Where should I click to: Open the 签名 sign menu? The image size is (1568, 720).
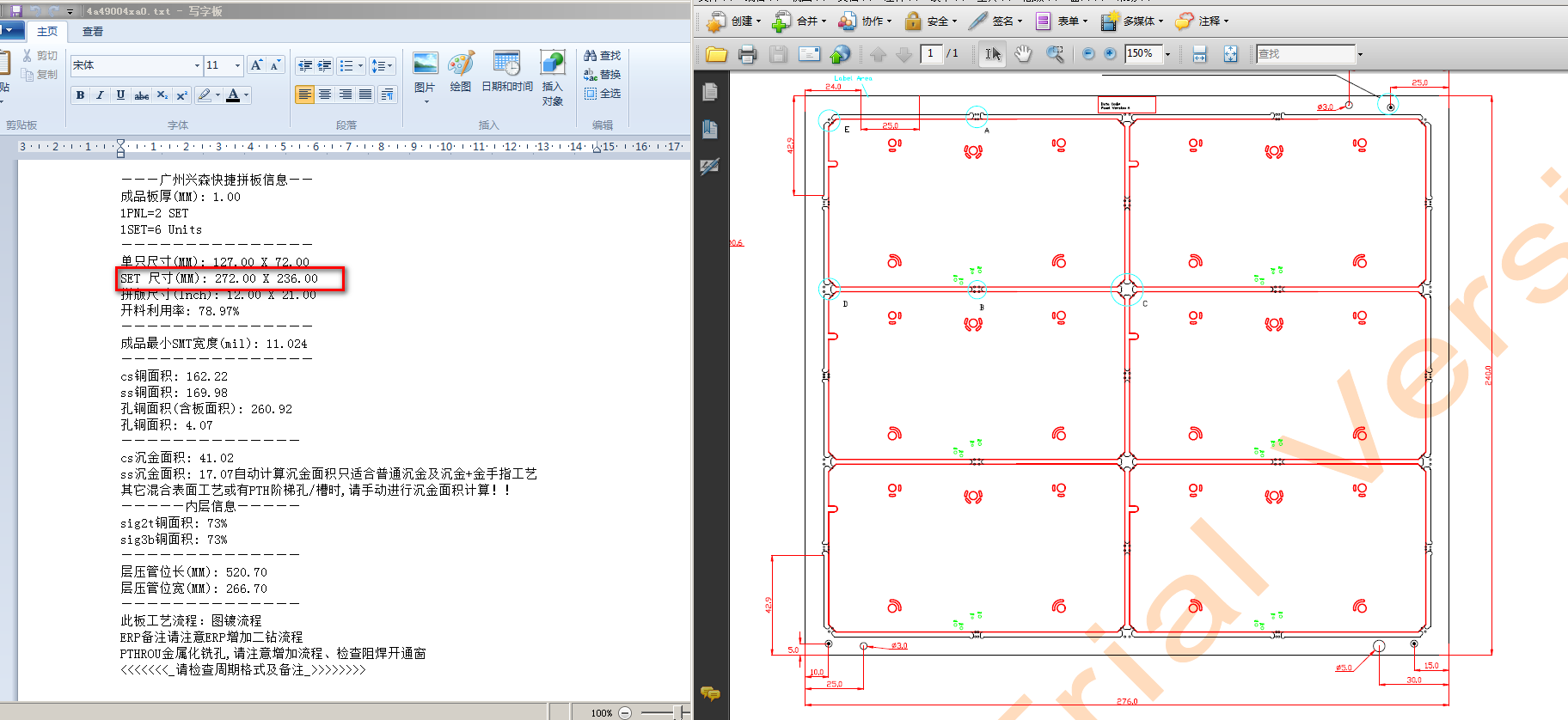[x=995, y=21]
